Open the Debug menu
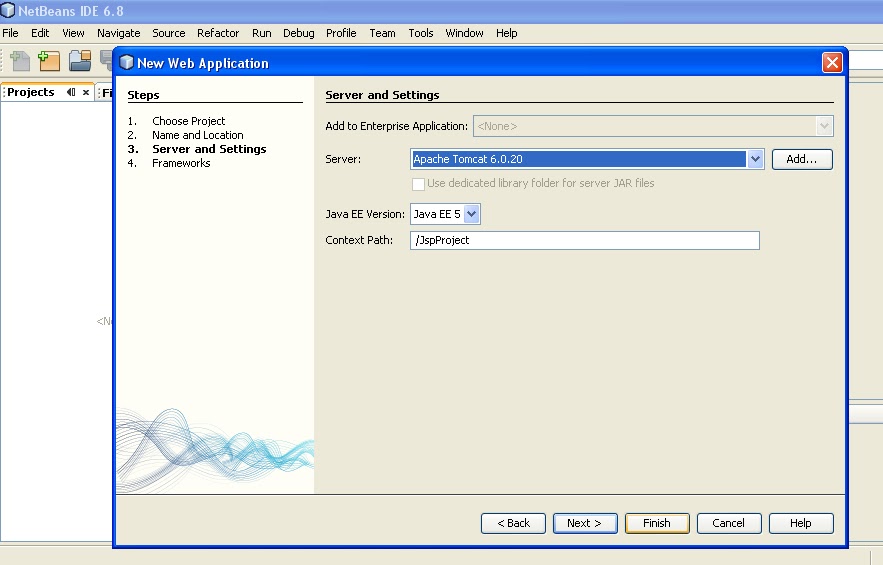The height and width of the screenshot is (565, 883). click(x=299, y=33)
